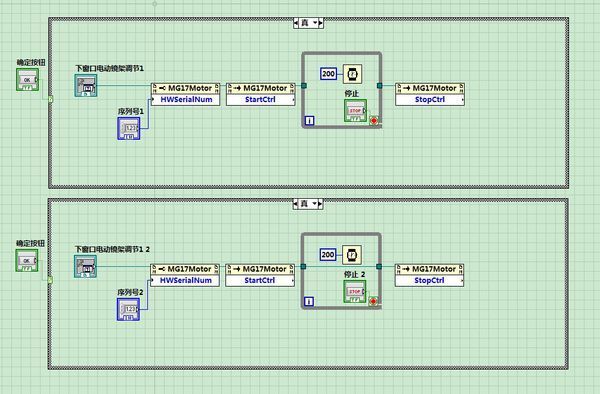Screen dimensions: 600x394
Task: Click the bottom loop's right tunnel
Action: pyautogui.click(x=379, y=267)
